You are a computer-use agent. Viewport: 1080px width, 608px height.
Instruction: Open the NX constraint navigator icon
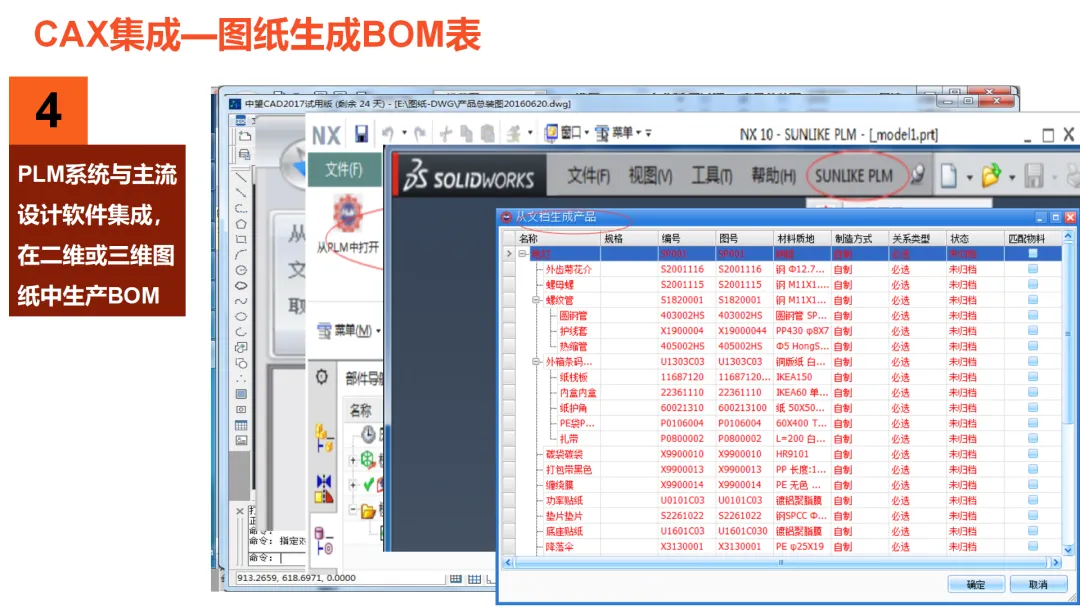pos(324,488)
